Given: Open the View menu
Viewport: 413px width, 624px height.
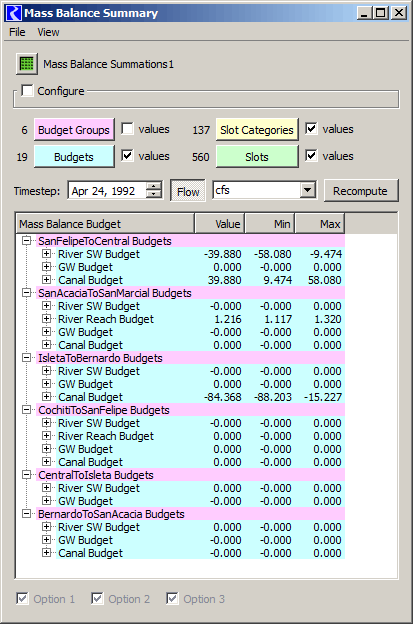Looking at the screenshot, I should (48, 32).
